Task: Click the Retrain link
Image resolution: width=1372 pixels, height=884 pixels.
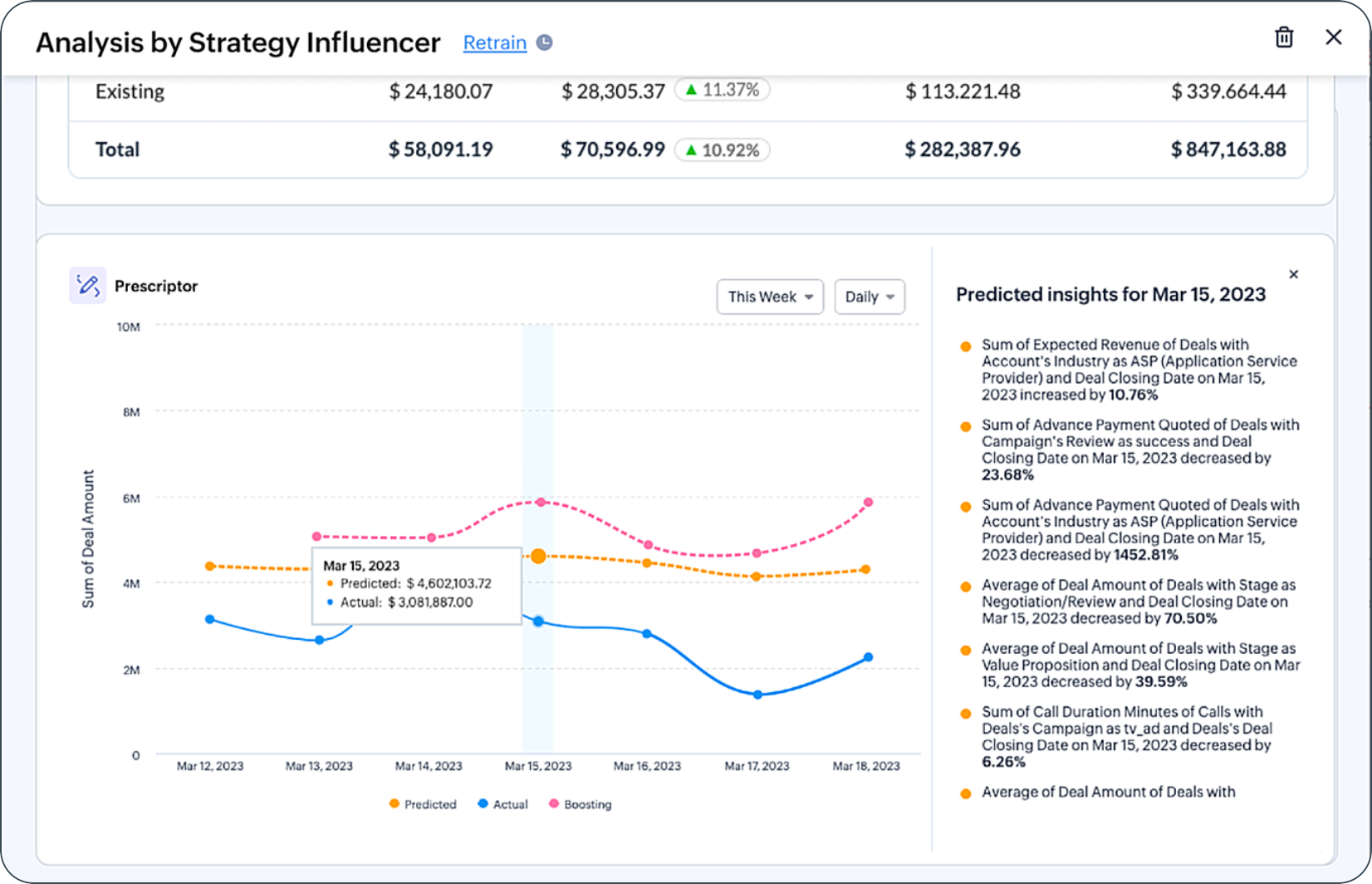Action: click(494, 42)
